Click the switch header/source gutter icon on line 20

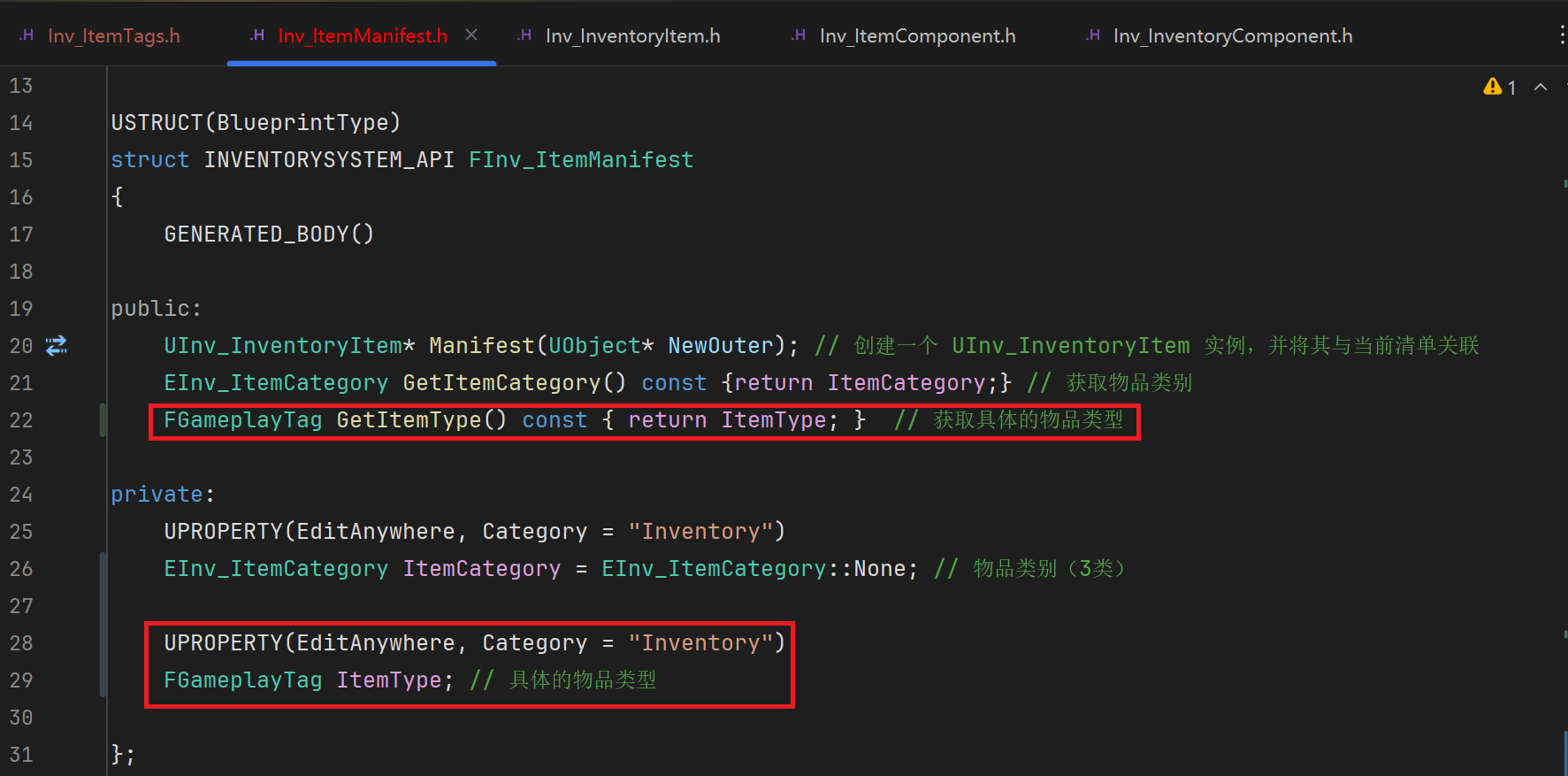(57, 346)
